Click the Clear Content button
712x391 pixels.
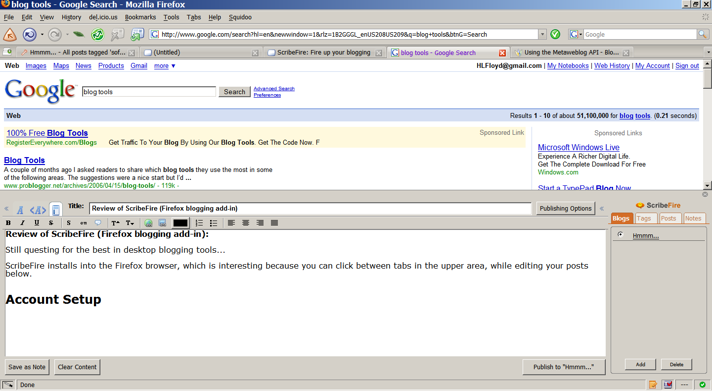(77, 367)
